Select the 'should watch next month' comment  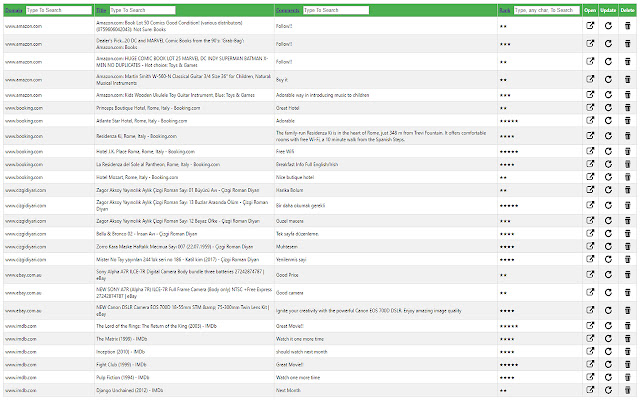(302, 352)
